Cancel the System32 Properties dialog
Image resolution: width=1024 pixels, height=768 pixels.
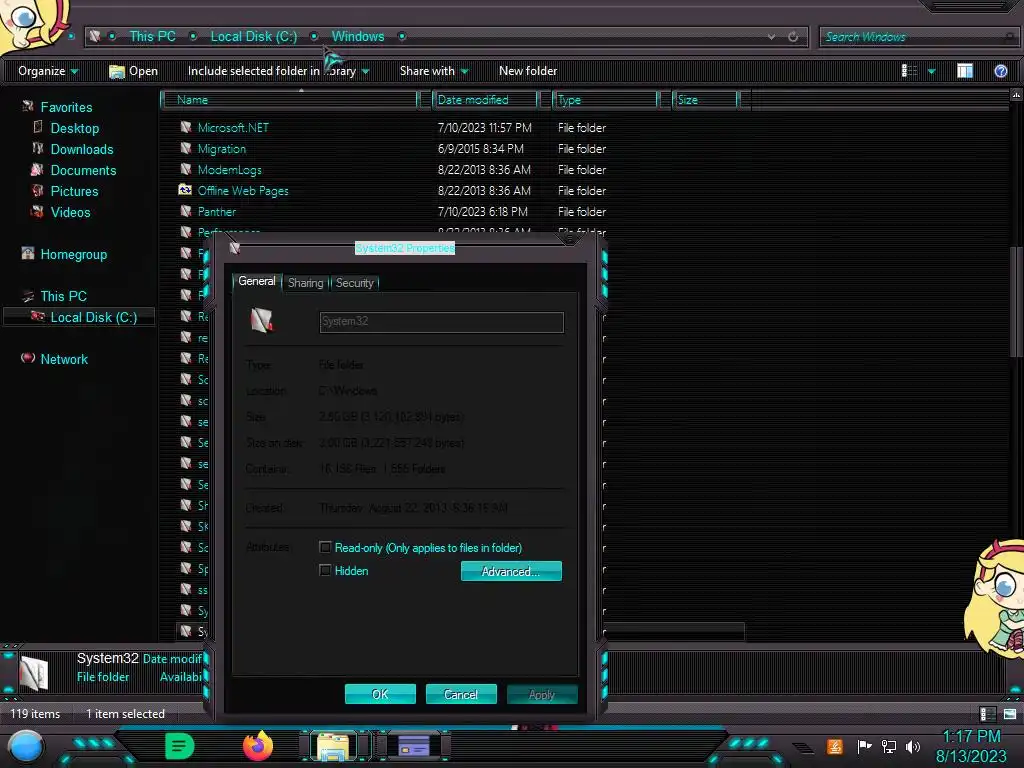[461, 694]
